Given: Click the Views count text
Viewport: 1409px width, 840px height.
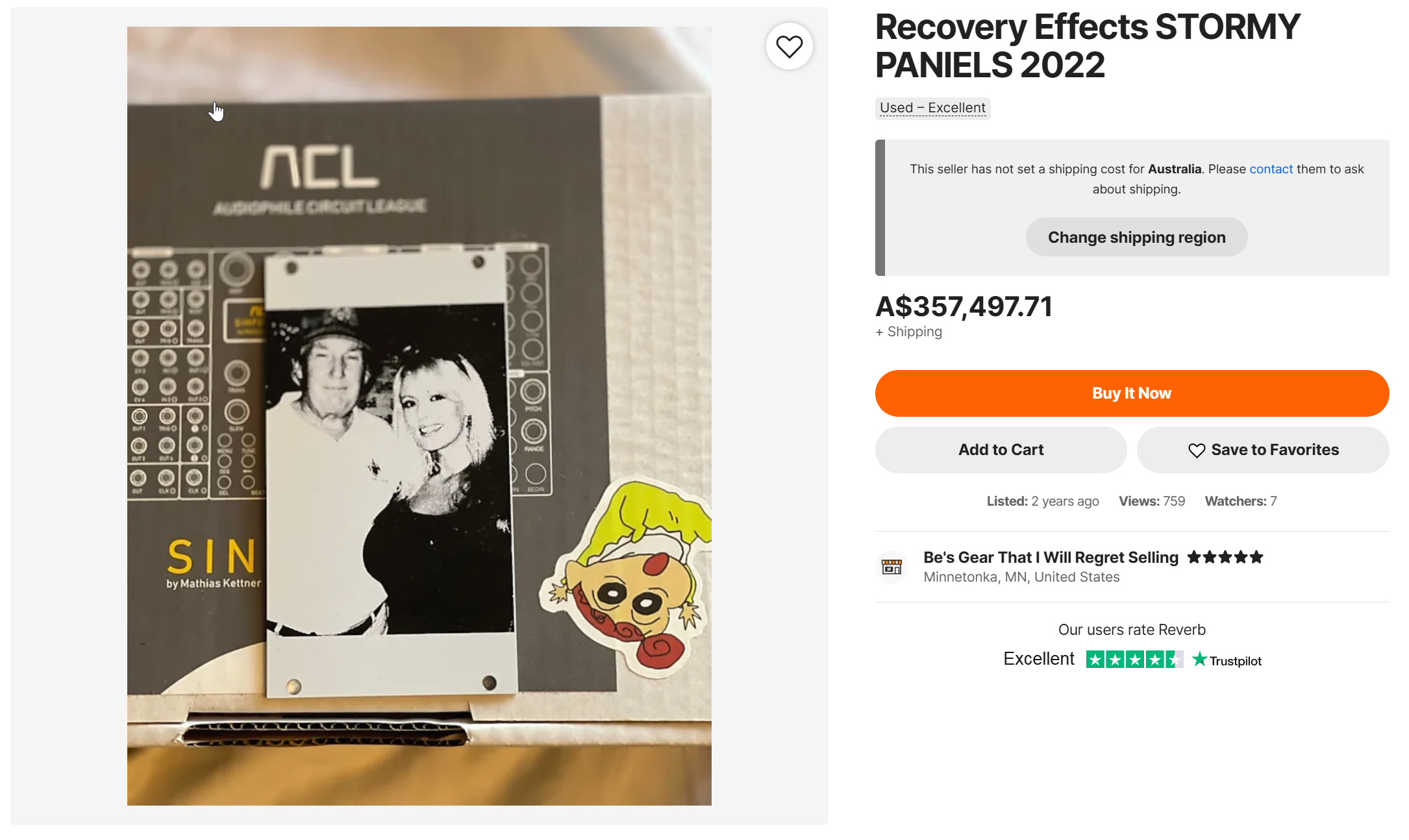Looking at the screenshot, I should [1151, 501].
